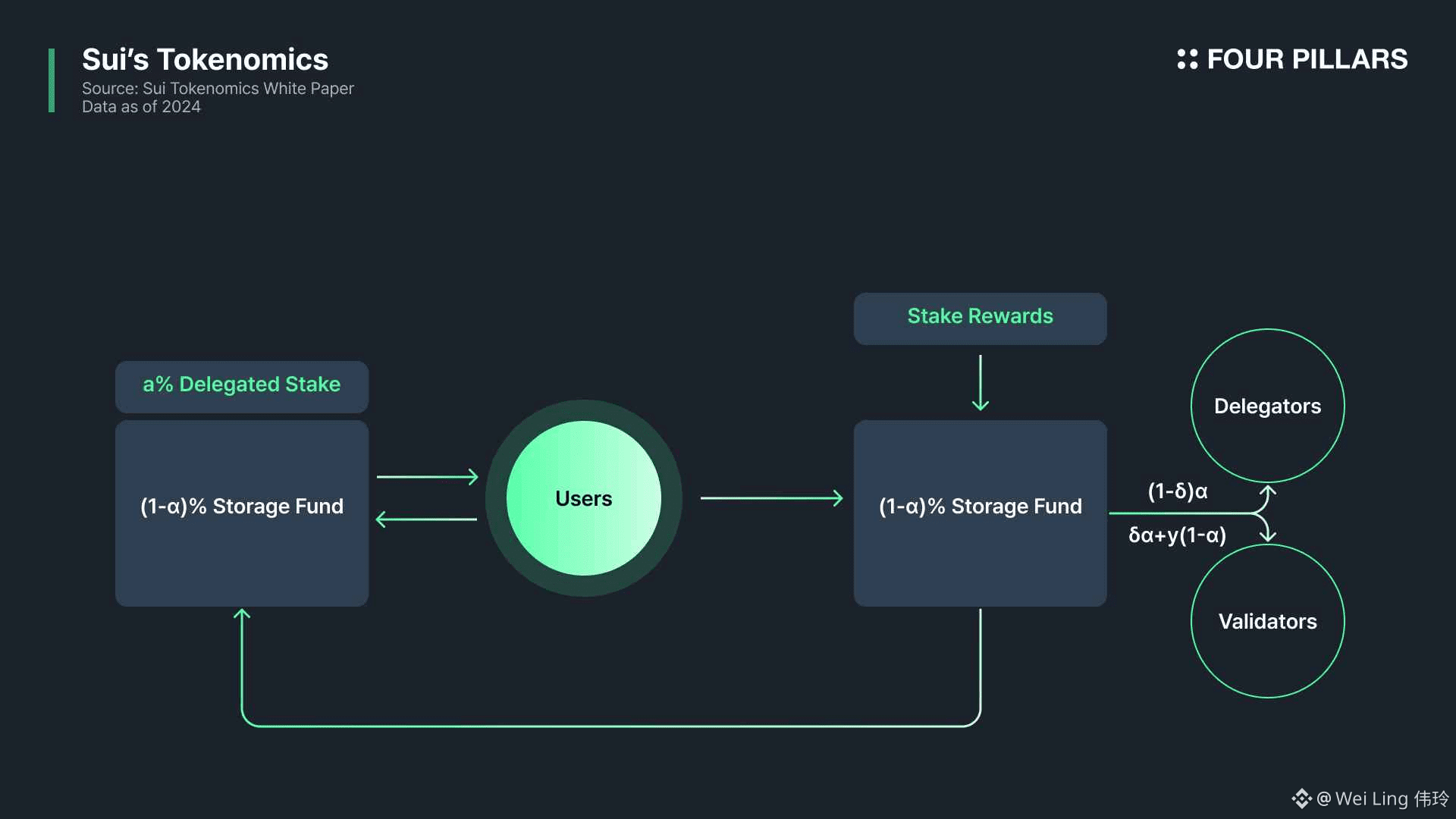Click the green vertical accent bar beside title
The width and height of the screenshot is (1456, 819).
tap(52, 80)
